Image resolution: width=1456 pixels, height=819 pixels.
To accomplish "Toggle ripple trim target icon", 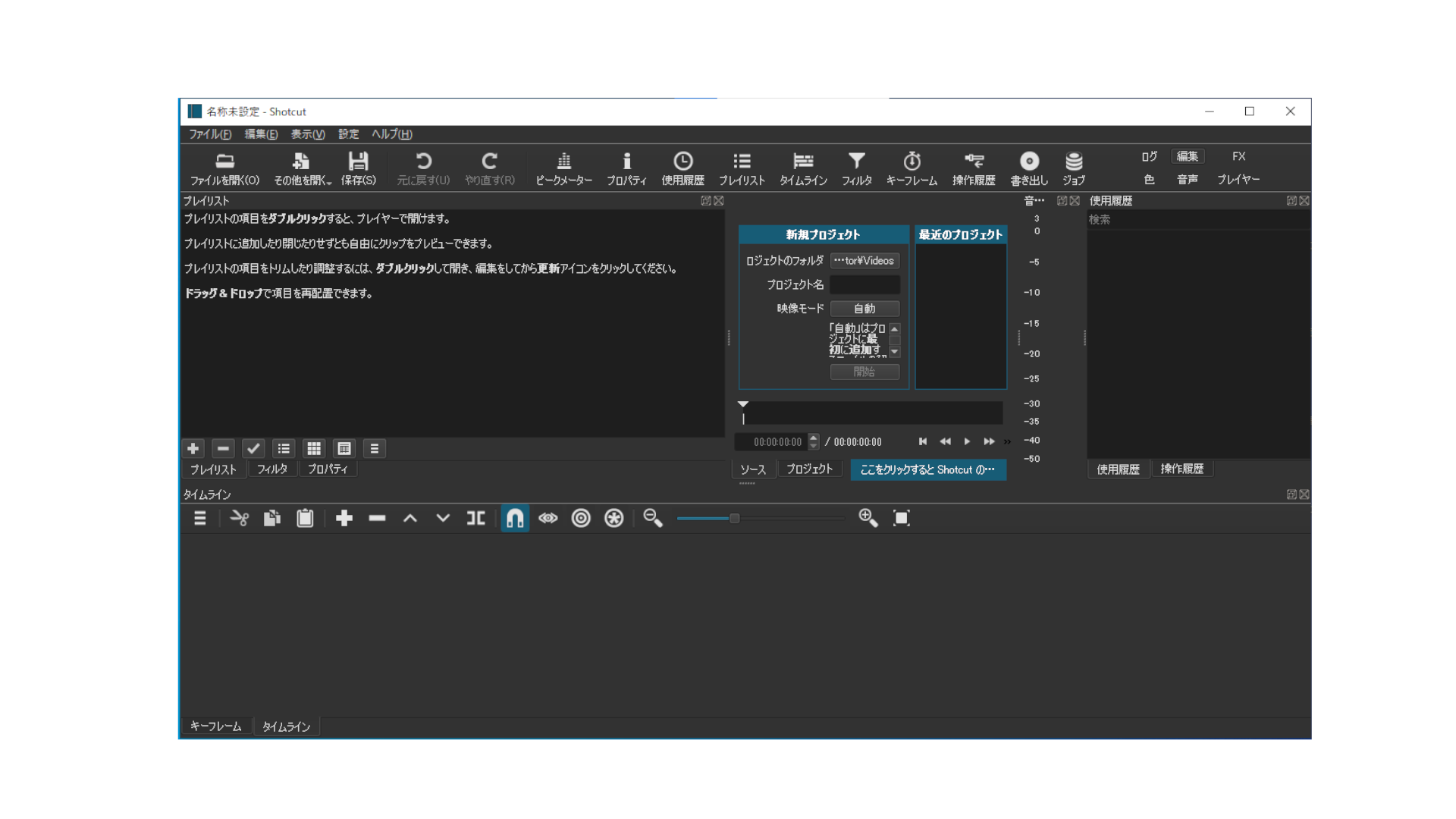I will 581,519.
